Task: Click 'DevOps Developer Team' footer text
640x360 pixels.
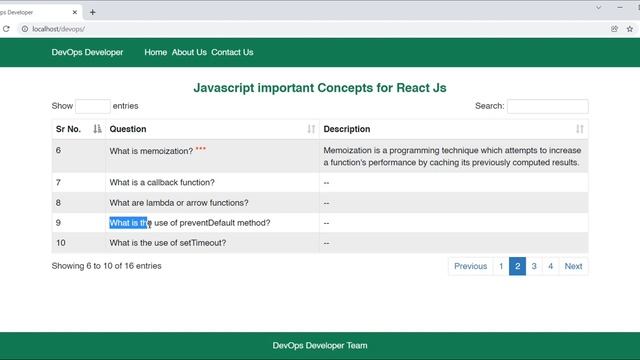Action: point(320,345)
